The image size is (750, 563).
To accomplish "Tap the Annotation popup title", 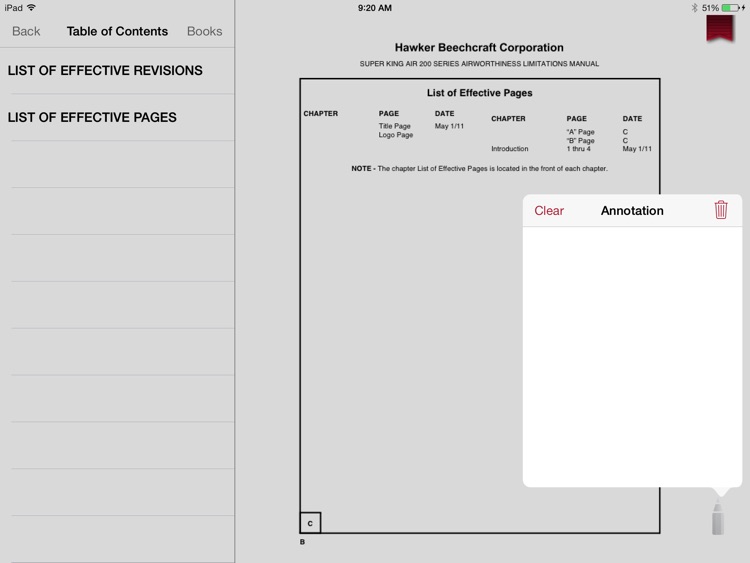I will [x=632, y=210].
